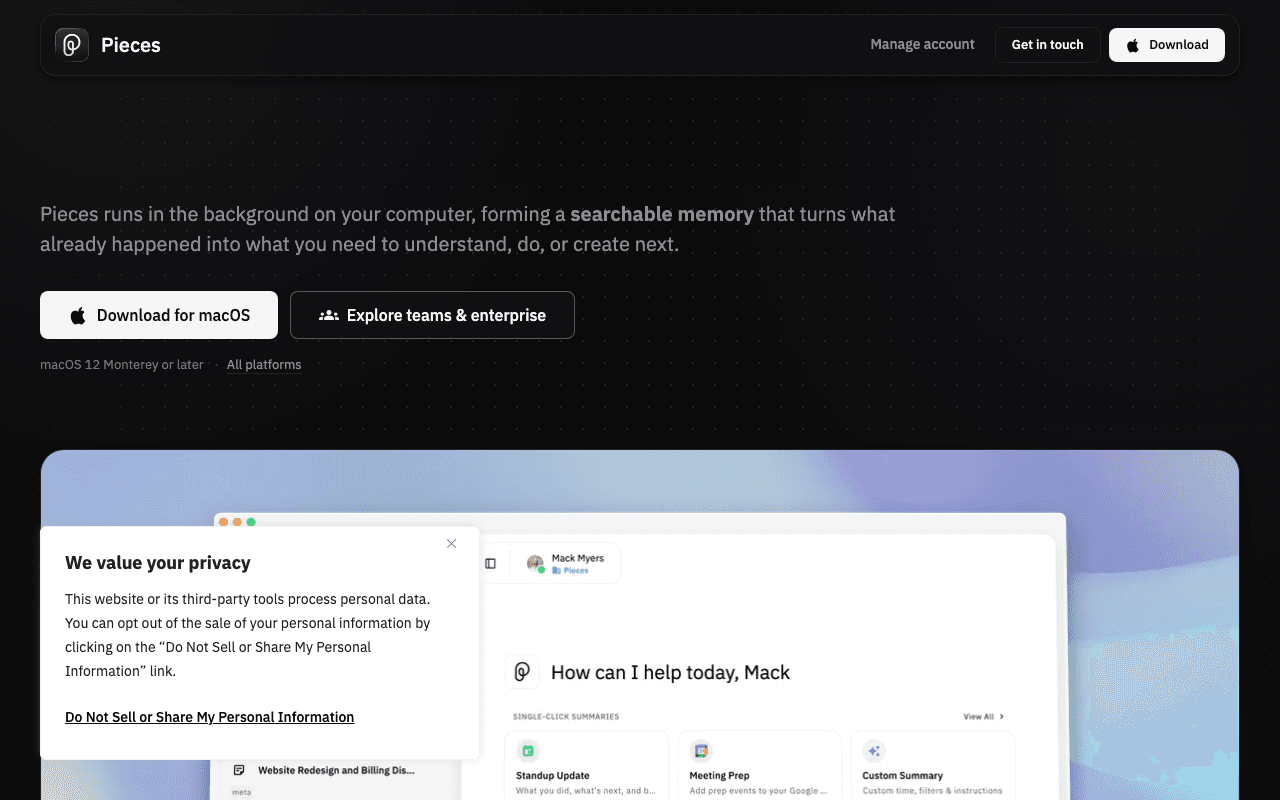Click the green Standup Update card icon
The image size is (1280, 800).
click(x=528, y=750)
